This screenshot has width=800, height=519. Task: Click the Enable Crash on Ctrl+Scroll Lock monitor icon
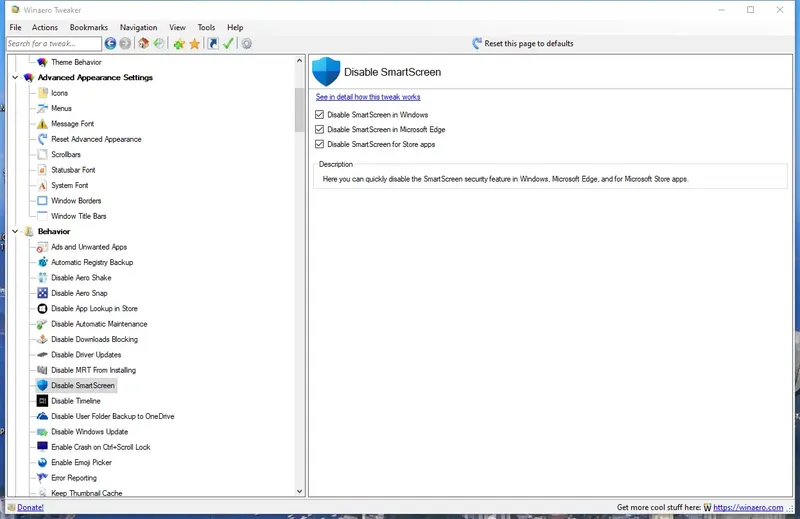click(42, 447)
